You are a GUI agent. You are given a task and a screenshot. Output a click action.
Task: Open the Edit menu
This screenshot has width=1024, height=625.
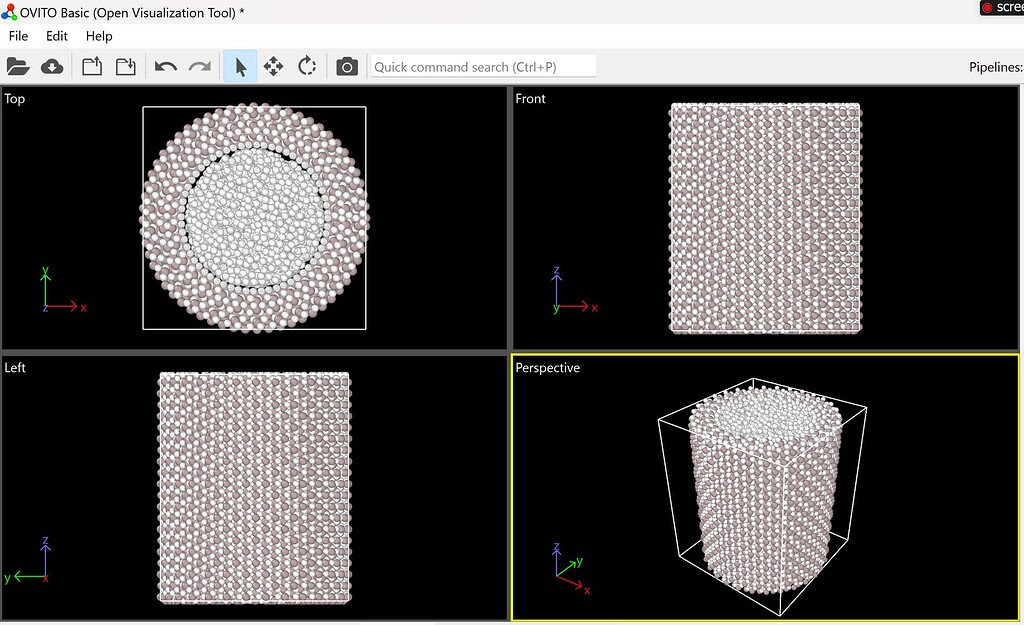[56, 36]
